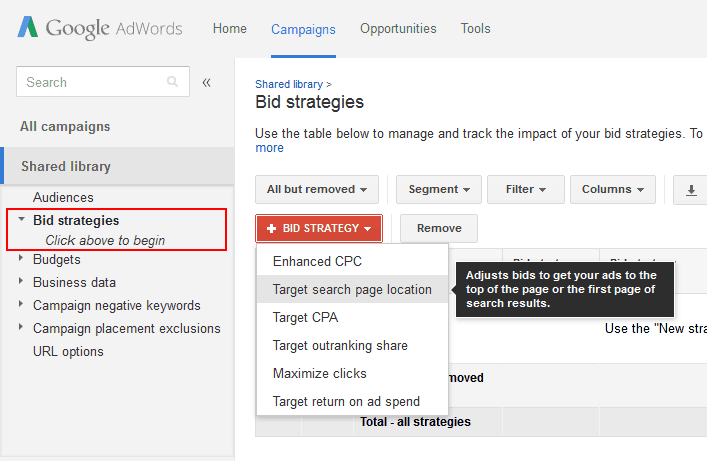Screen dimensions: 707x461
Task: Open Audiences under Shared library
Action: point(63,198)
